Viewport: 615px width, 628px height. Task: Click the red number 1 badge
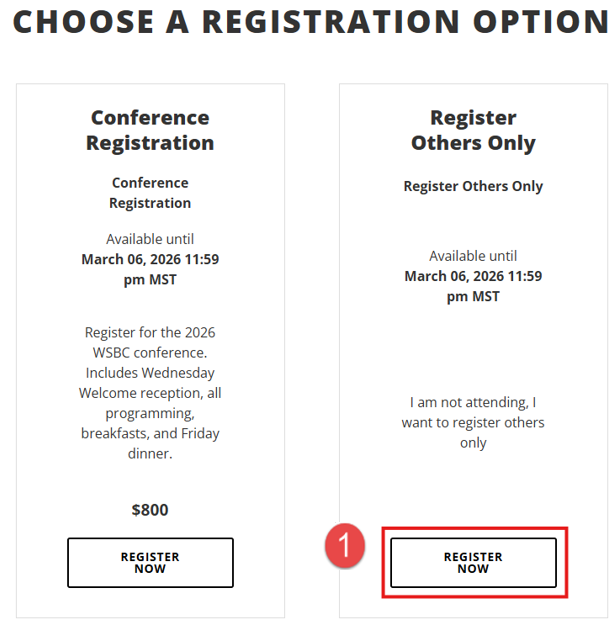[345, 547]
